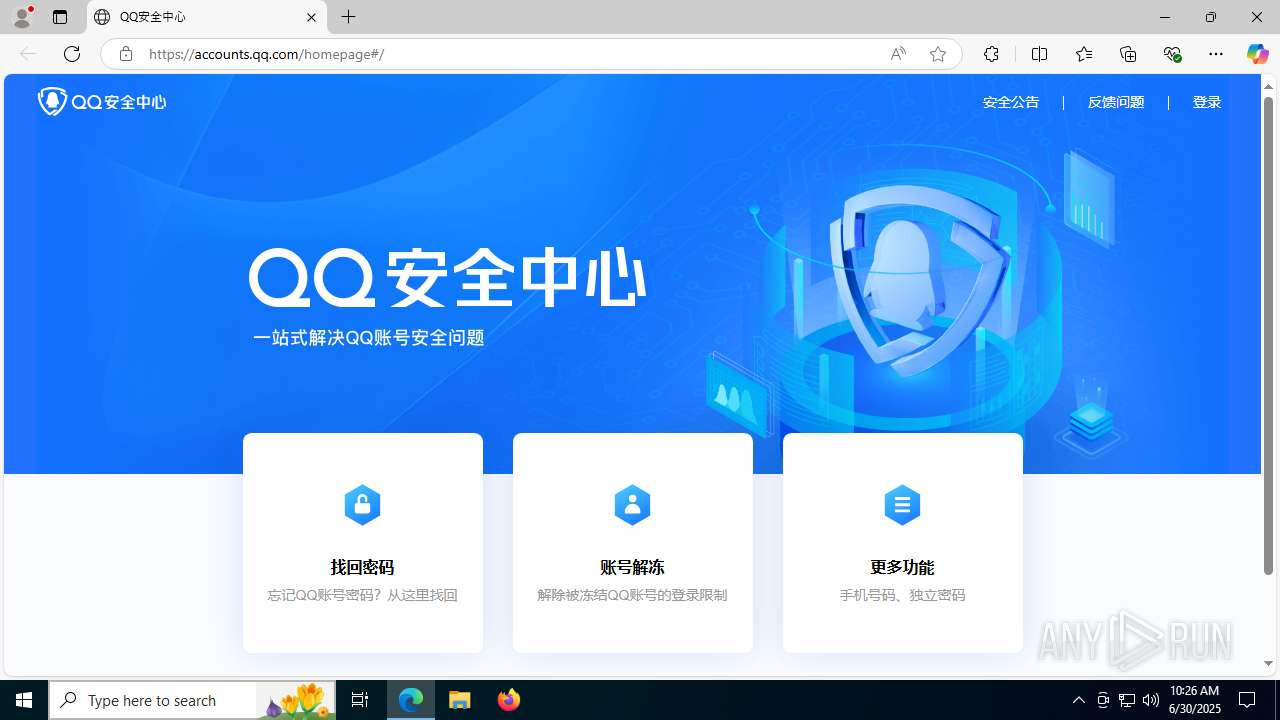Click text 手机号码、独立密码
1280x720 pixels.
[902, 595]
